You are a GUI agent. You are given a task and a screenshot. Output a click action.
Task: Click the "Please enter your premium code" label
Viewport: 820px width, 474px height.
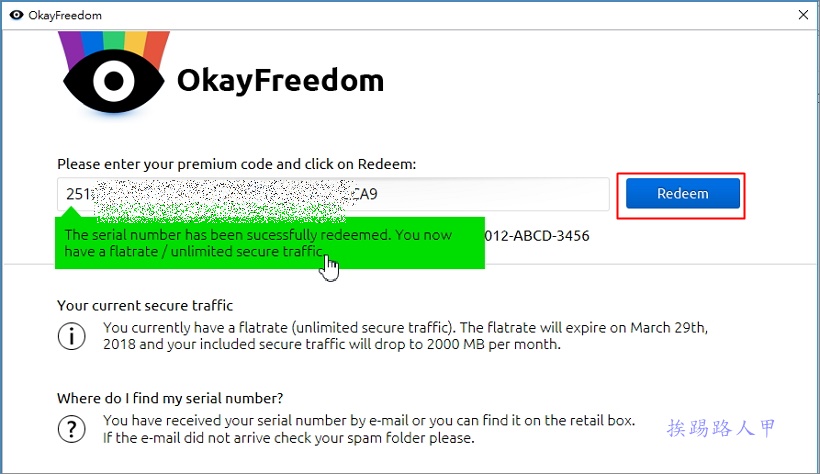coord(236,164)
